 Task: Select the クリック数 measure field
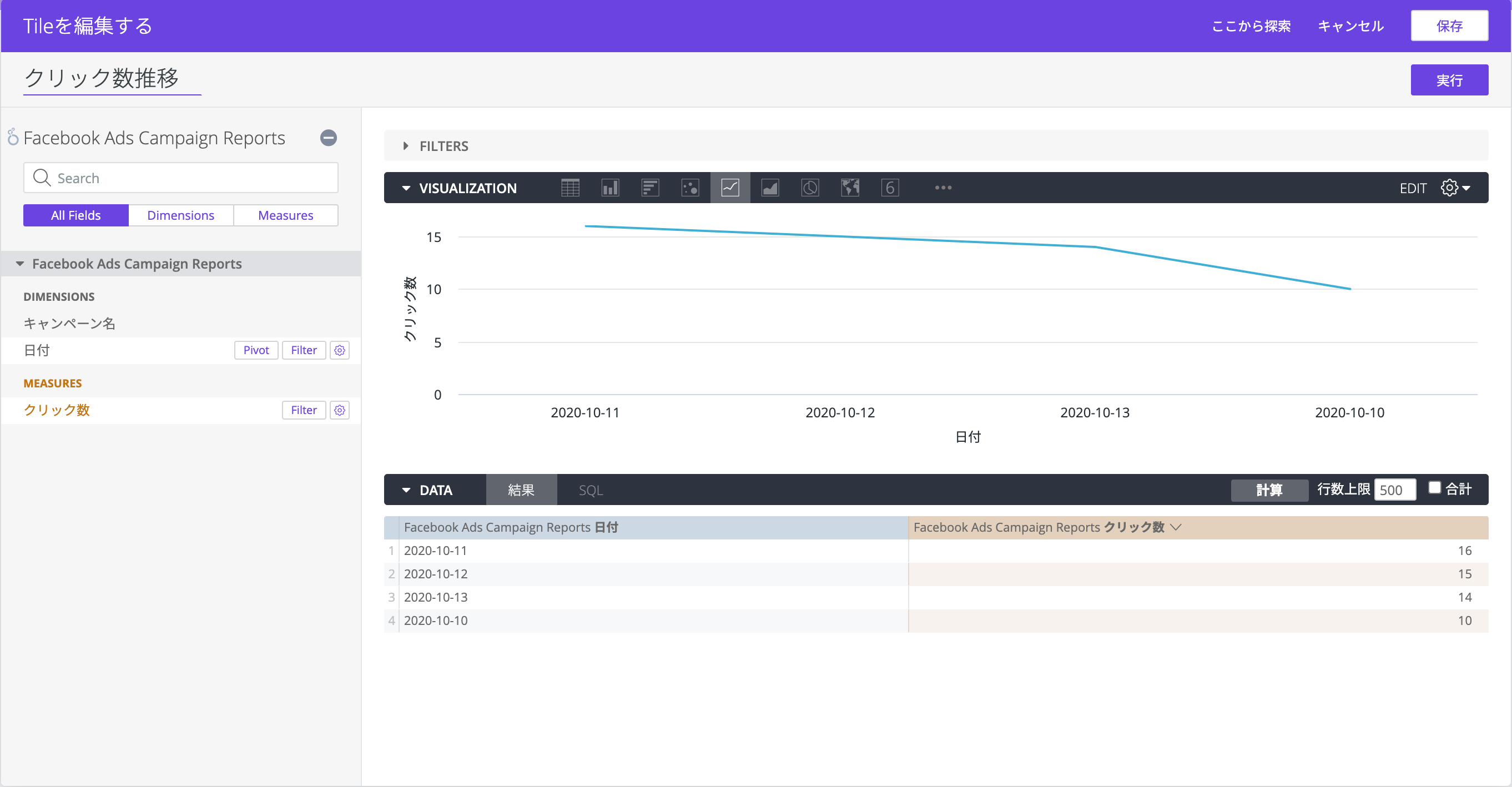(57, 410)
